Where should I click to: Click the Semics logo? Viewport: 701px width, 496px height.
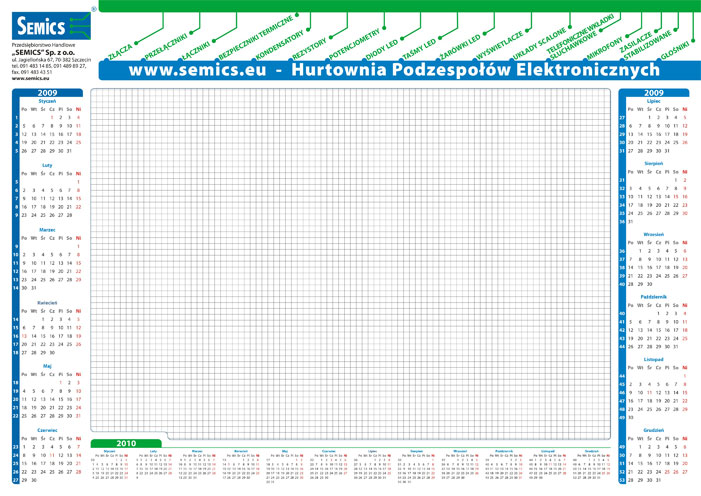pos(51,26)
